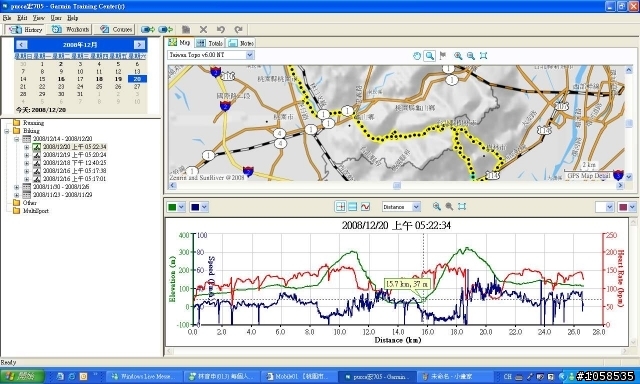The image size is (640, 384).
Task: Open the navy blue graph series dropdown
Action: coord(204,207)
